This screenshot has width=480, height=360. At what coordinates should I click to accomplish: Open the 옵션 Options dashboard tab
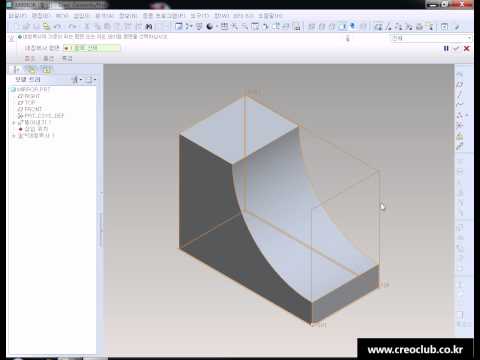(48, 59)
